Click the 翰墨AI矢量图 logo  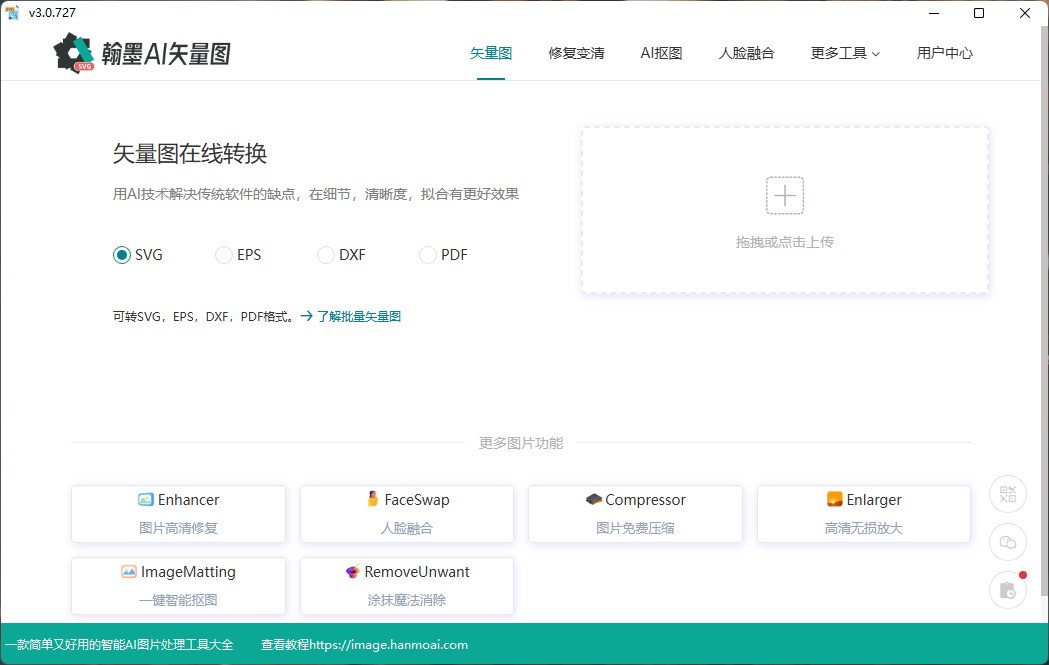[x=140, y=52]
